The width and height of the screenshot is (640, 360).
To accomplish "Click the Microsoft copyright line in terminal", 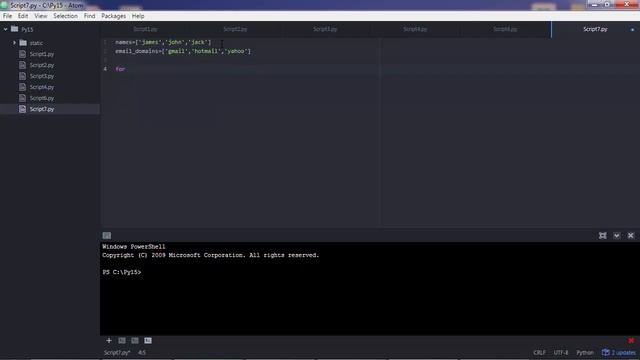I will (211, 255).
